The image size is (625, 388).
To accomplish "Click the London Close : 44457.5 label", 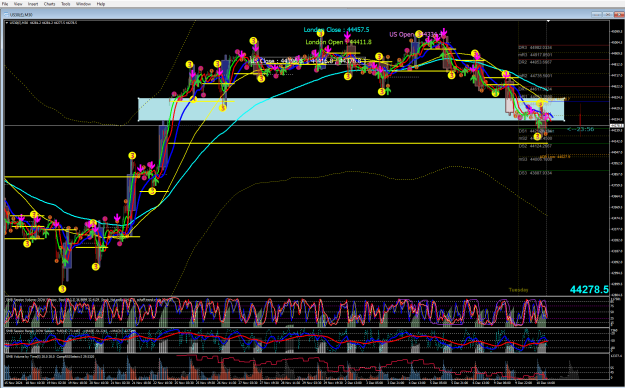I will point(336,30).
